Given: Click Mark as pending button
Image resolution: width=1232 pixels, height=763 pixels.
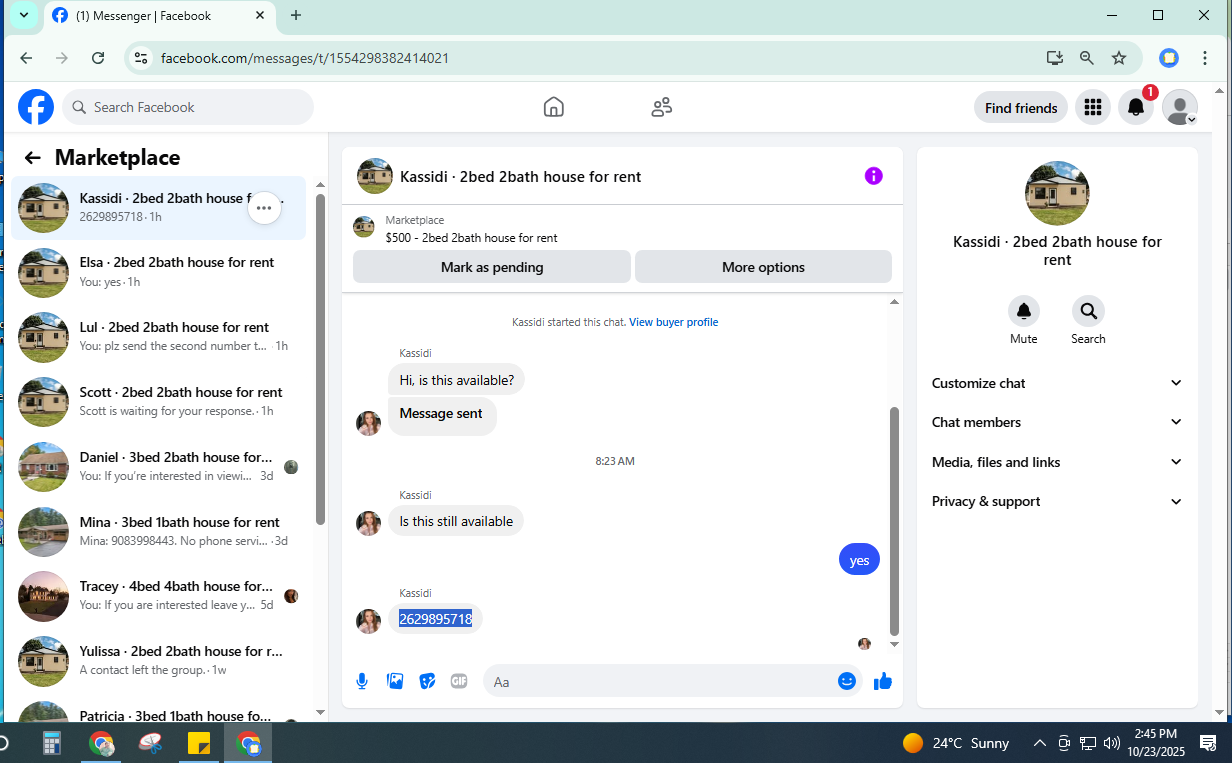Looking at the screenshot, I should pos(492,267).
